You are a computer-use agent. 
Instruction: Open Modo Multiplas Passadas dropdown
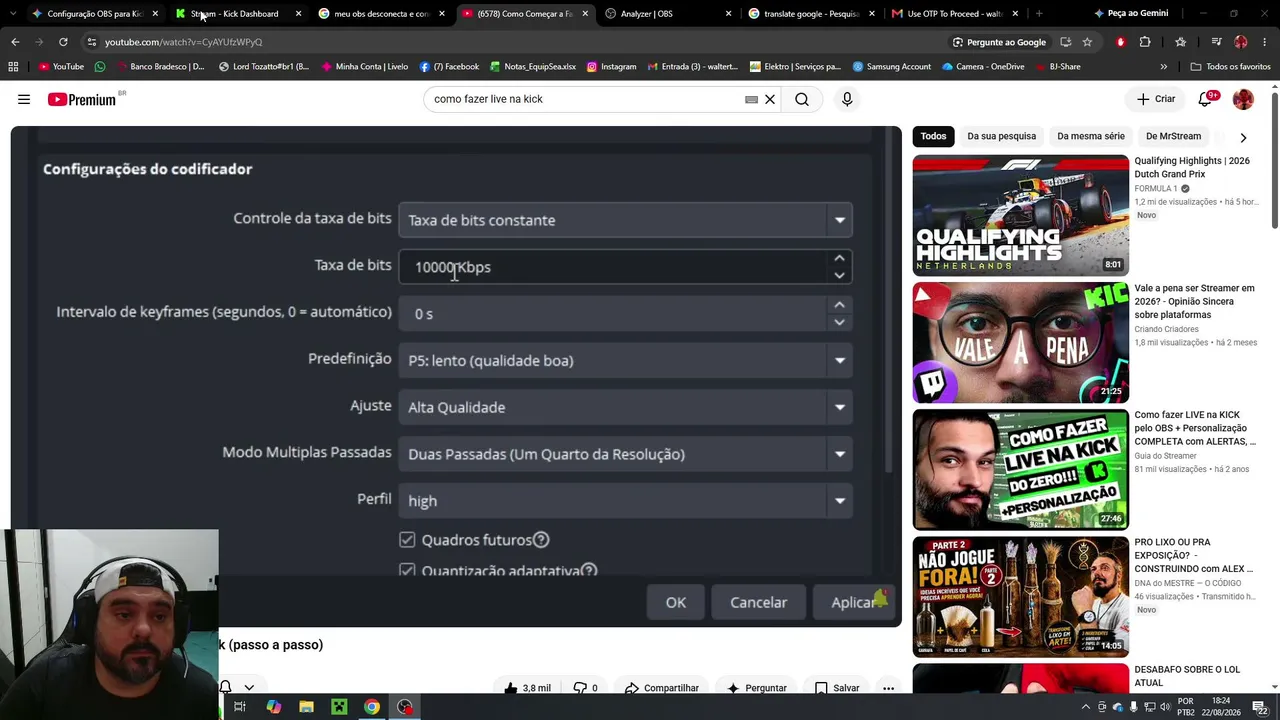click(625, 454)
